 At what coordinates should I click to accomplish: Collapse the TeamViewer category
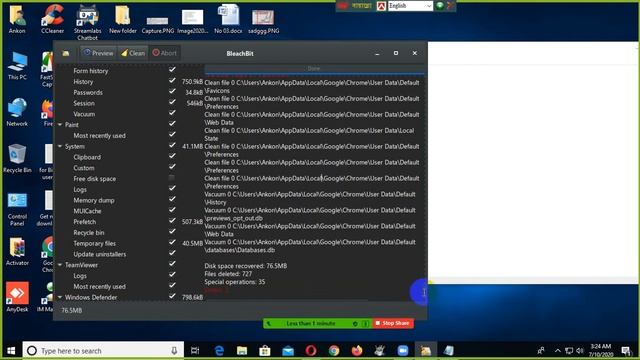[x=60, y=265]
